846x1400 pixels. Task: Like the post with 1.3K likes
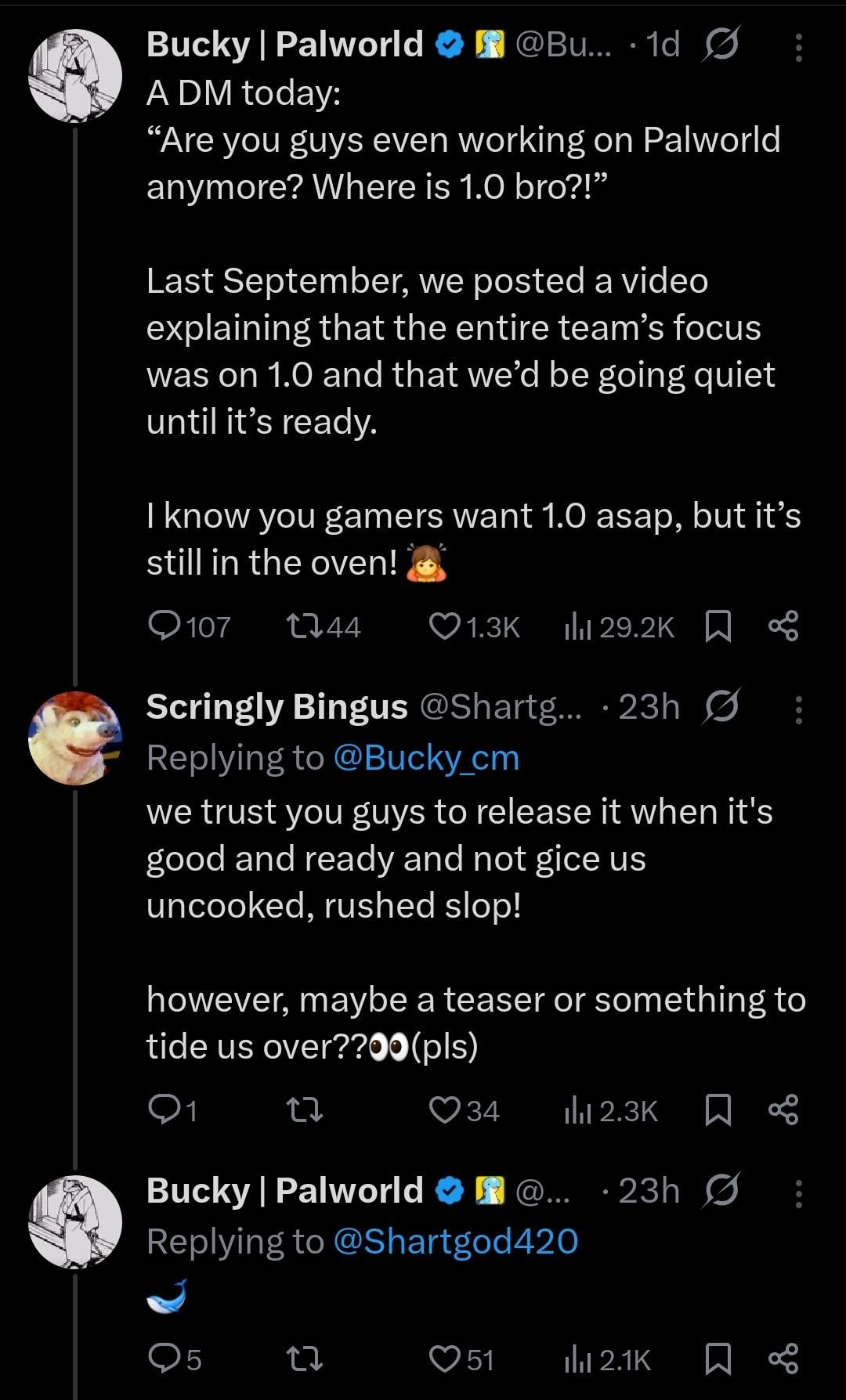(445, 626)
